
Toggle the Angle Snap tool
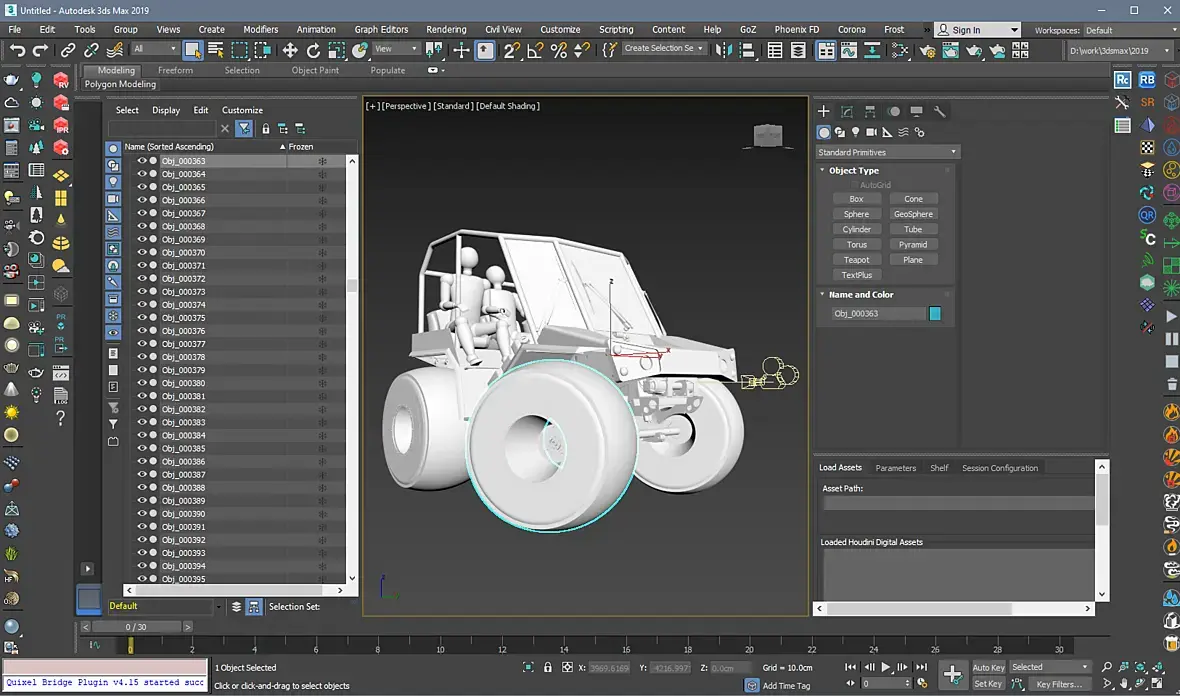(x=535, y=50)
